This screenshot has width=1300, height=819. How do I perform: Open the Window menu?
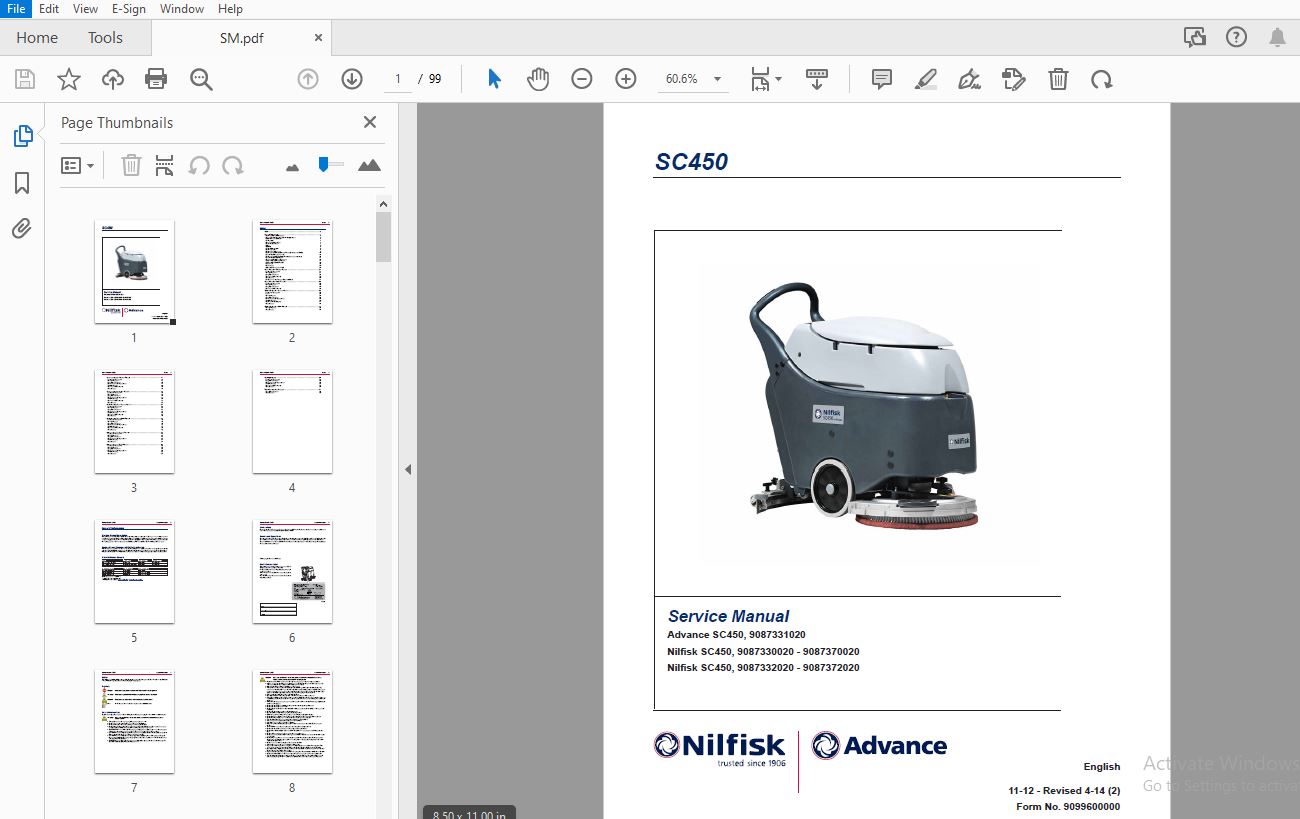click(x=182, y=8)
